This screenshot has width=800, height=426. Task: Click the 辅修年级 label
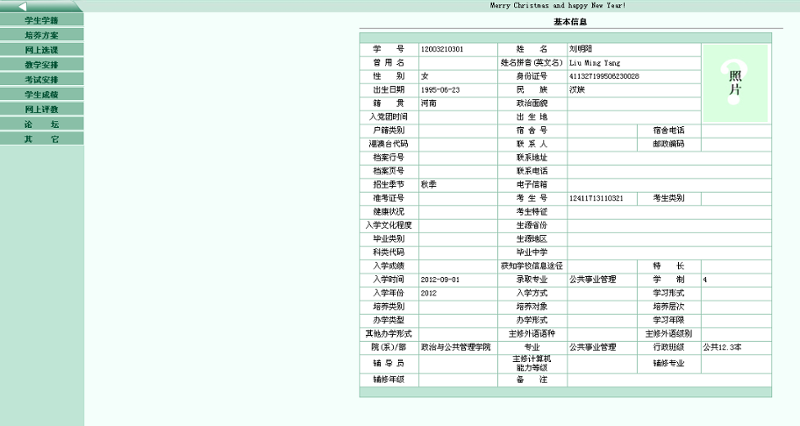[389, 380]
